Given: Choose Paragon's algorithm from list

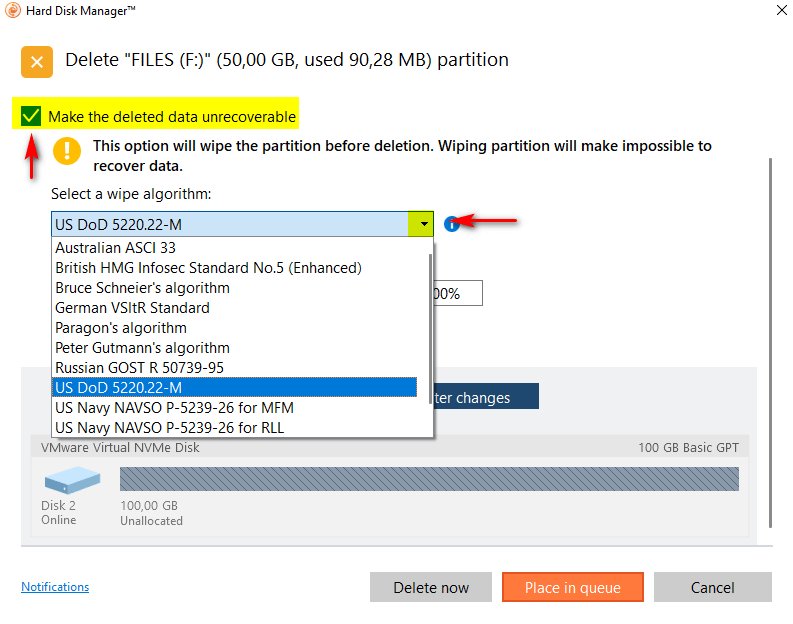Looking at the screenshot, I should 121,328.
